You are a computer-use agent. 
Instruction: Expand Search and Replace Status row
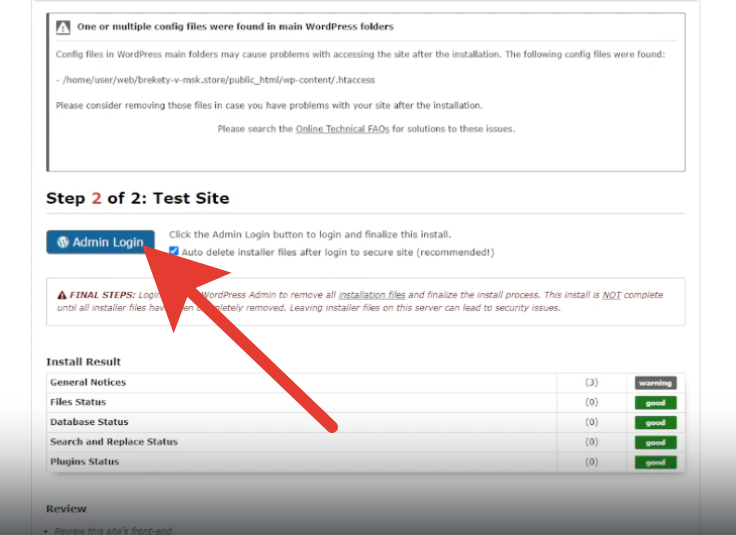112,442
